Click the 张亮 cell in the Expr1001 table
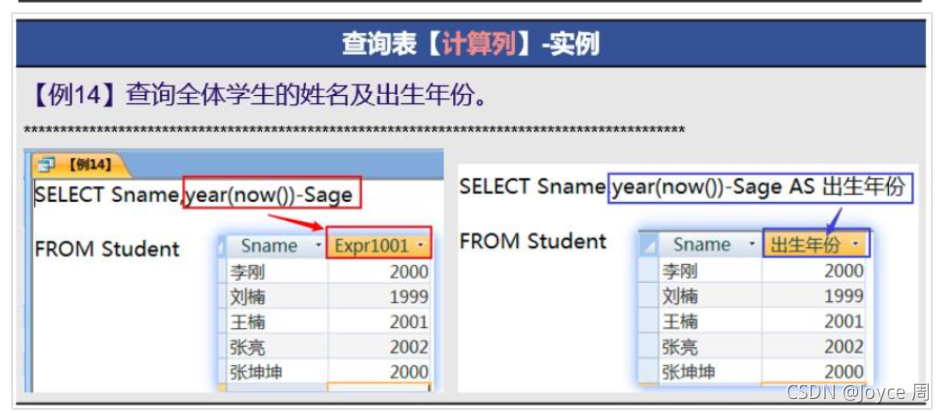Viewport: 944px width, 413px height. (x=277, y=347)
